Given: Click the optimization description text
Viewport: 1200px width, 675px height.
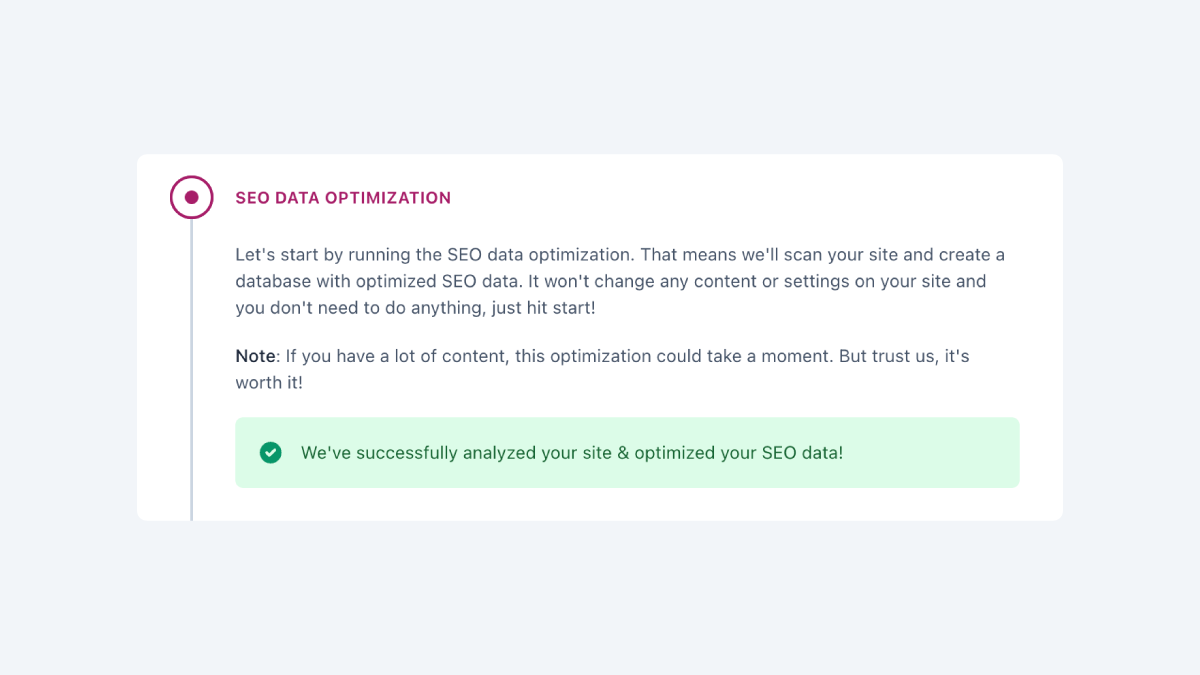Looking at the screenshot, I should coord(618,281).
